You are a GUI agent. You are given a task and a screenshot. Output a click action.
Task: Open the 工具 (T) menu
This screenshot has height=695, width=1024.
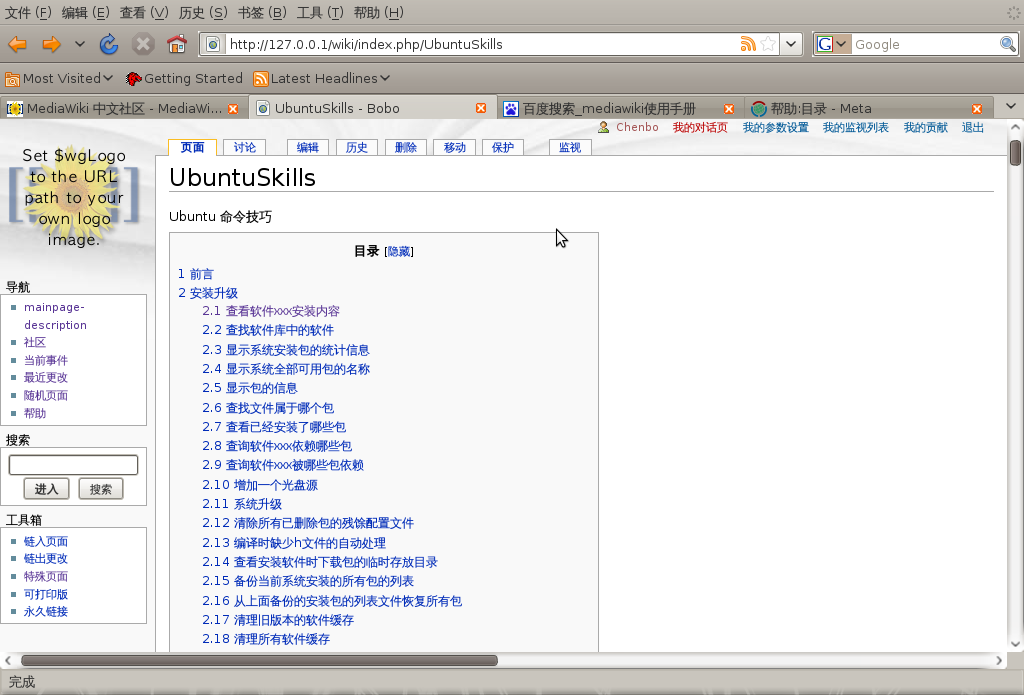click(320, 12)
